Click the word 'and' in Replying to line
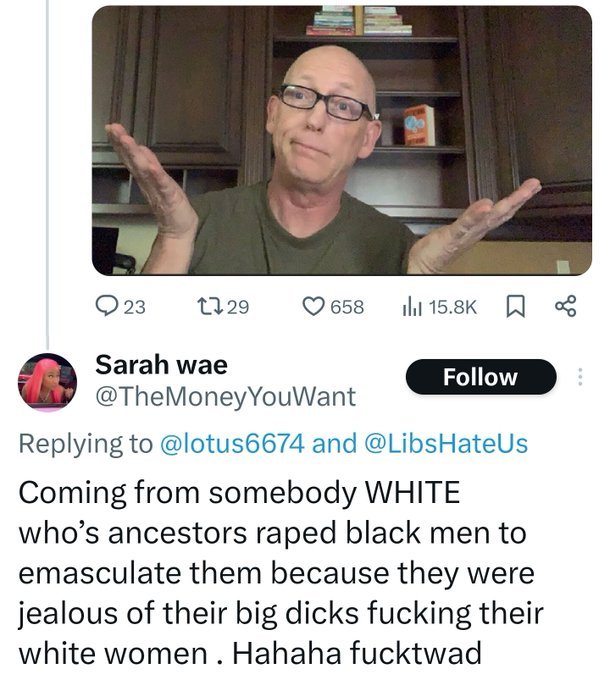This screenshot has width=610, height=680. (x=334, y=444)
